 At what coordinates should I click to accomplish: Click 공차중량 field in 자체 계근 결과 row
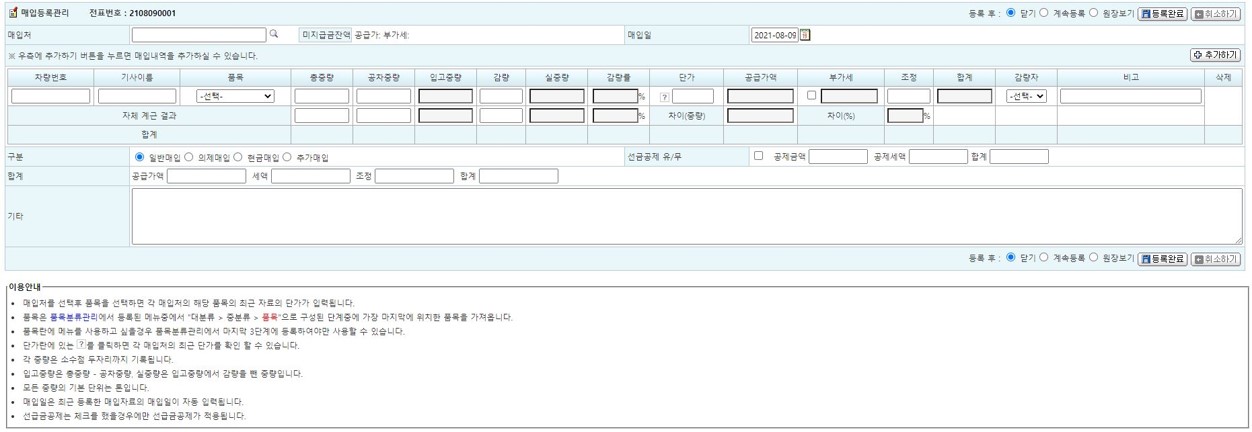click(384, 116)
